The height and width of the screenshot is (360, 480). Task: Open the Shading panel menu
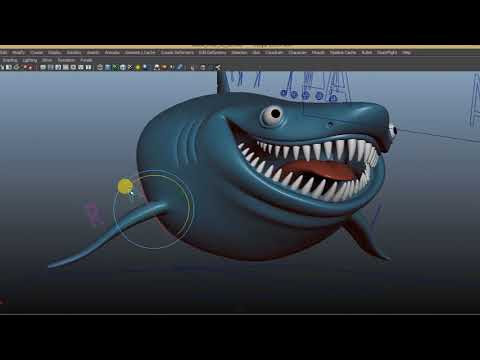click(10, 60)
